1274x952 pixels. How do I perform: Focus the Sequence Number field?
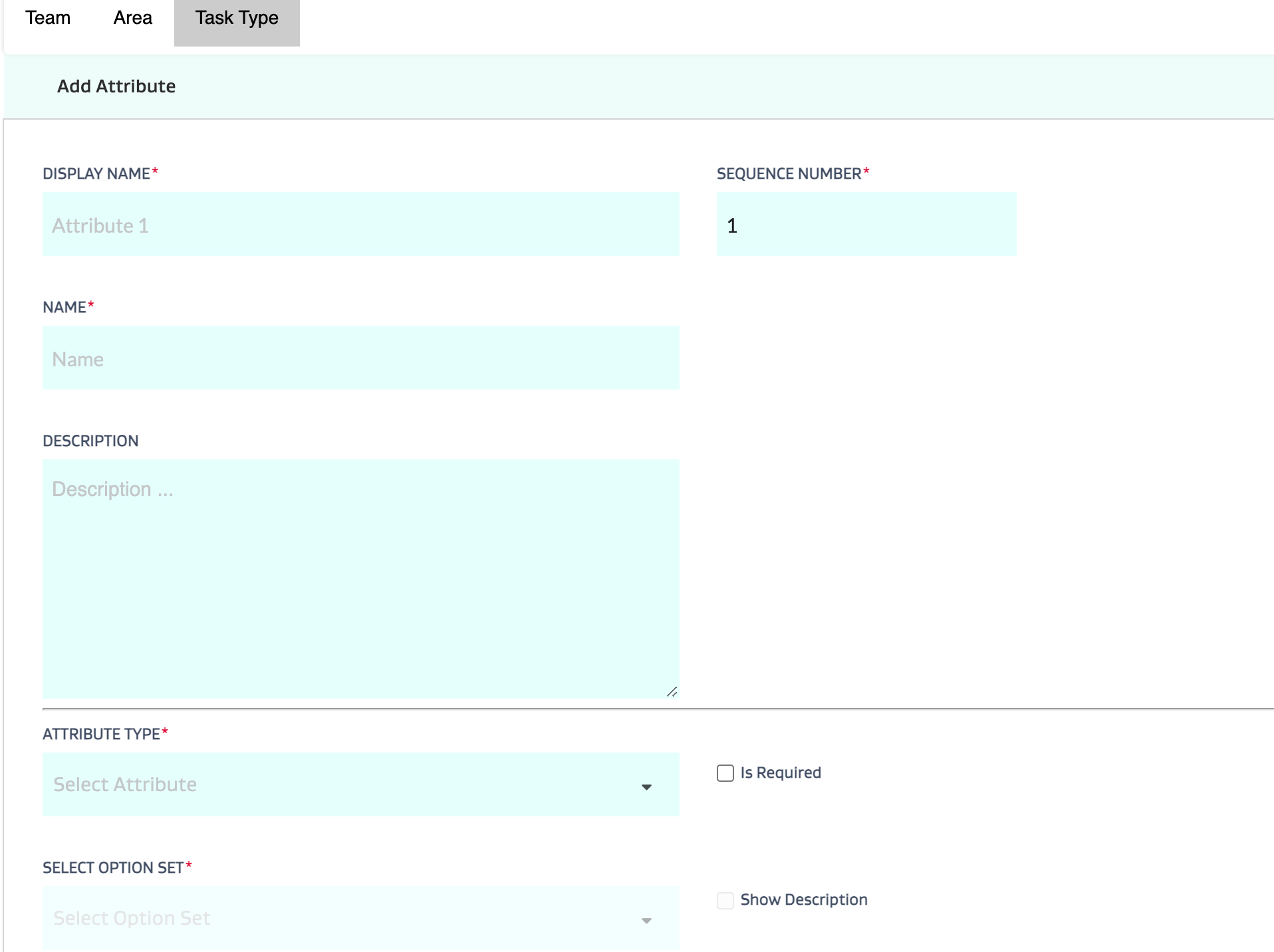point(866,225)
